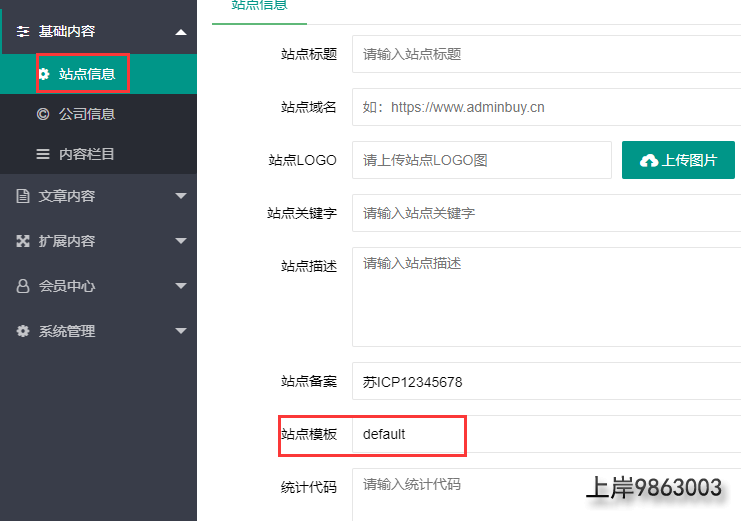Click the cloud upload icon in 上传图片
This screenshot has height=521, width=741.
(x=649, y=161)
